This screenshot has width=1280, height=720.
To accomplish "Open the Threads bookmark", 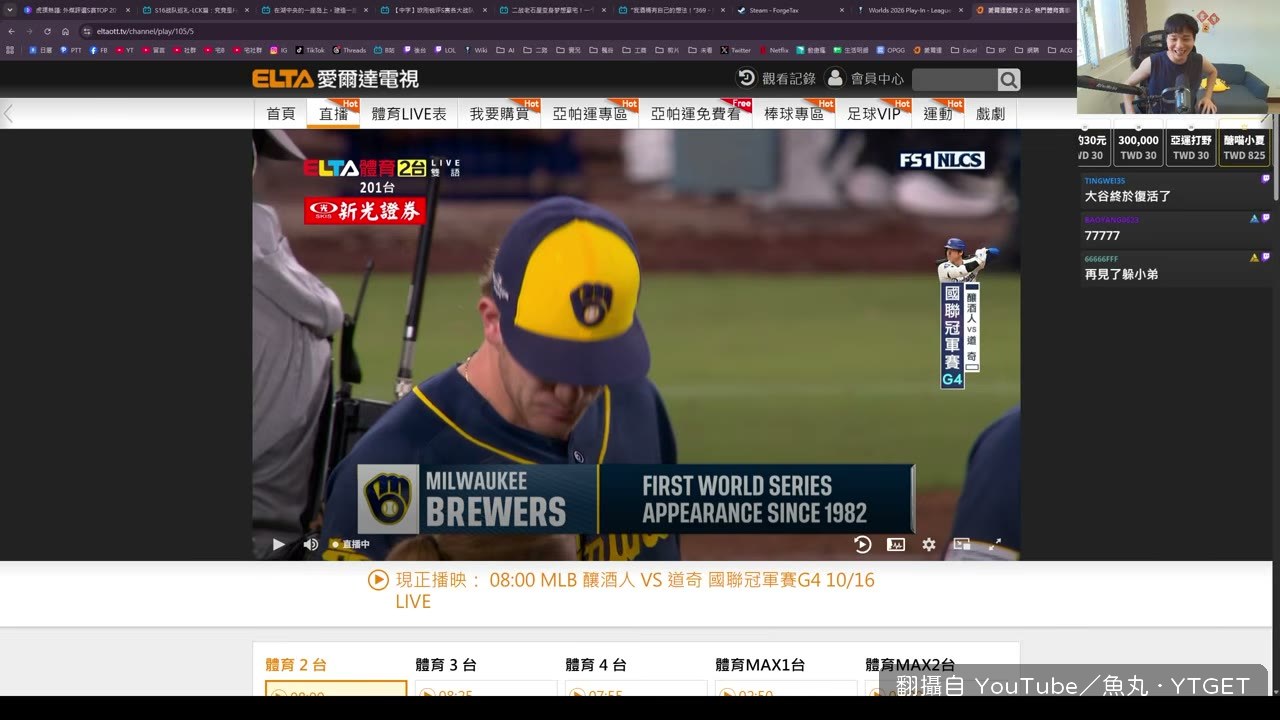I will click(x=349, y=49).
